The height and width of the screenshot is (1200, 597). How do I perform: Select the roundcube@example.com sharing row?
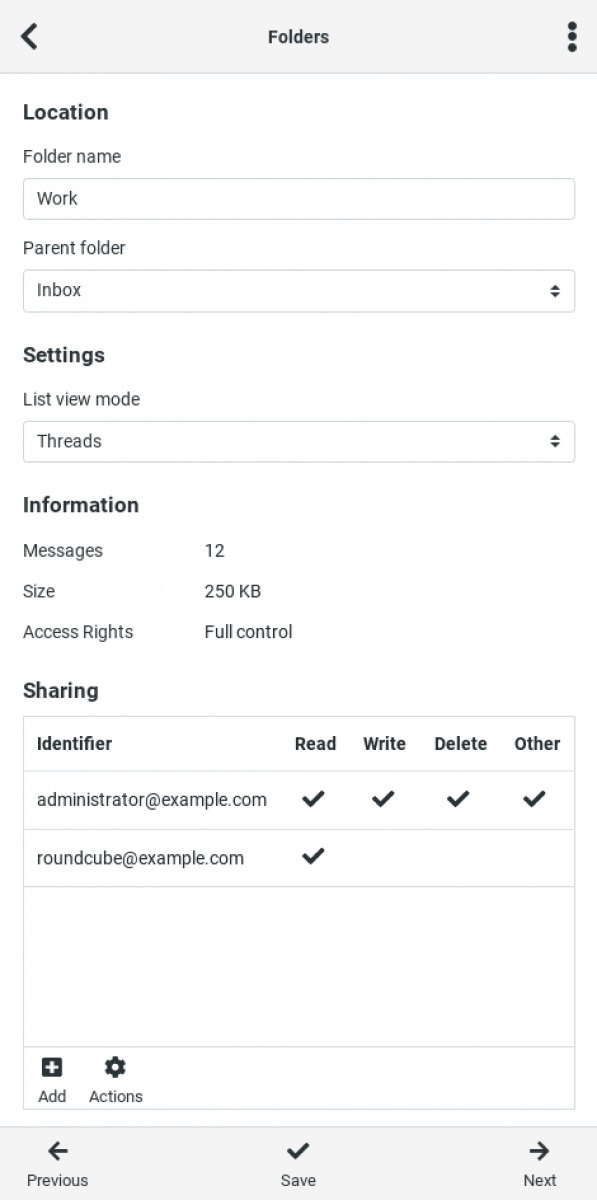pyautogui.click(x=299, y=858)
